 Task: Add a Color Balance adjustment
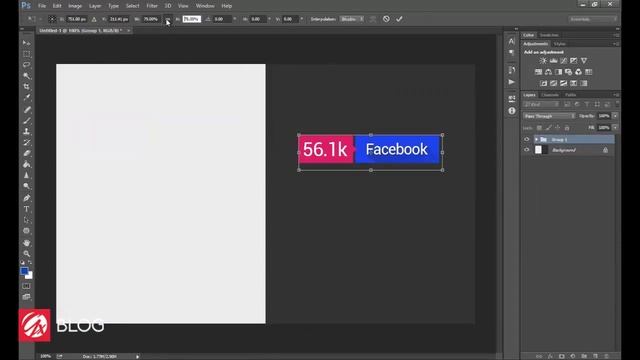[x=548, y=72]
